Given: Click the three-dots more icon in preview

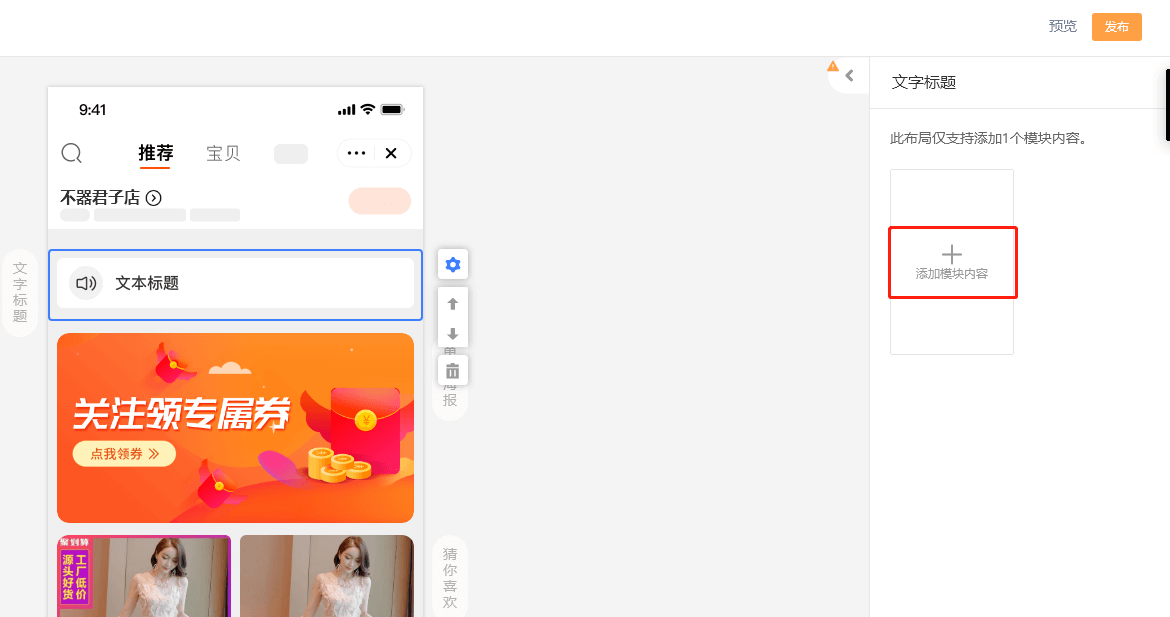Looking at the screenshot, I should pyautogui.click(x=357, y=153).
